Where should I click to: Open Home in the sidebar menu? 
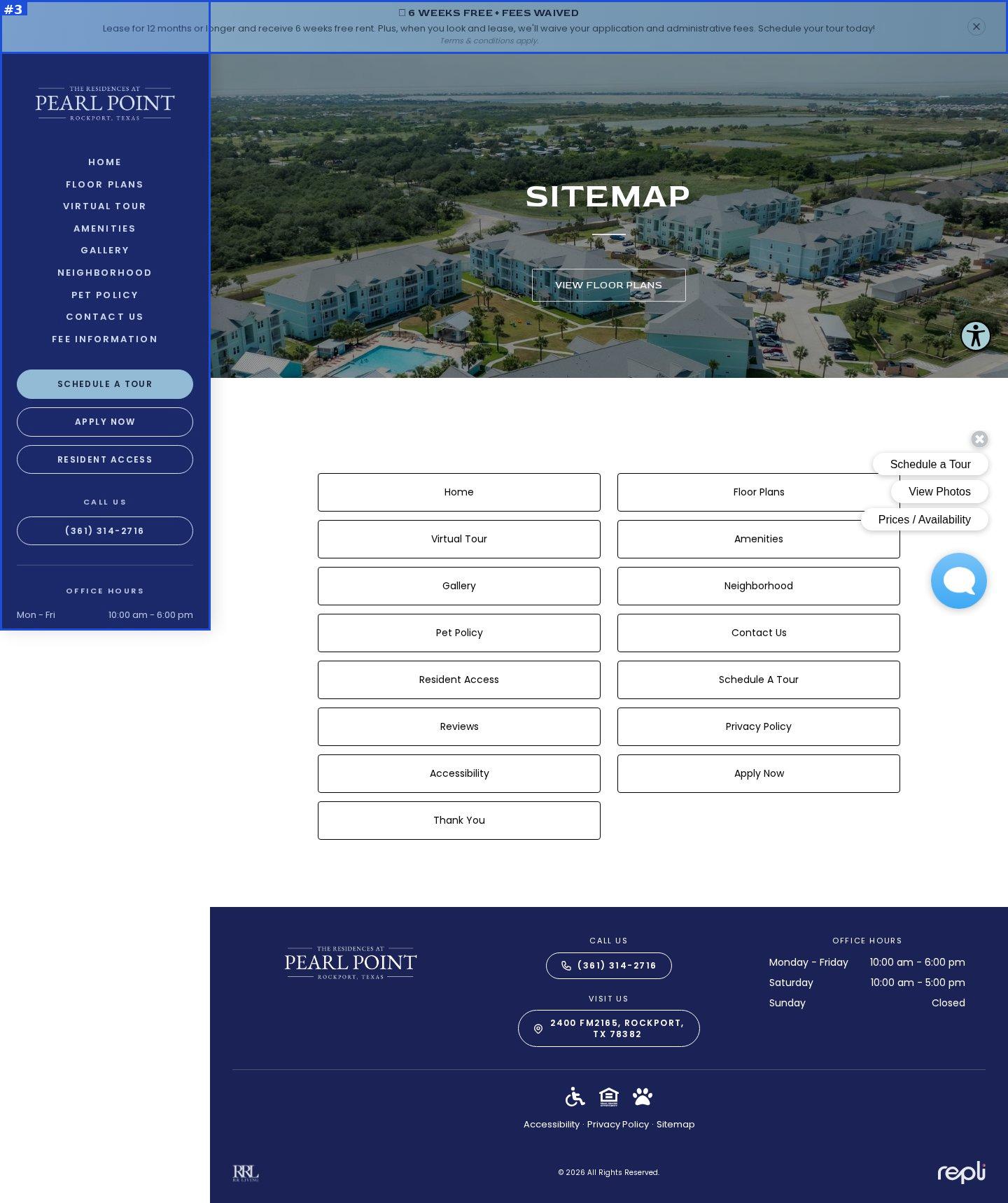coord(105,162)
